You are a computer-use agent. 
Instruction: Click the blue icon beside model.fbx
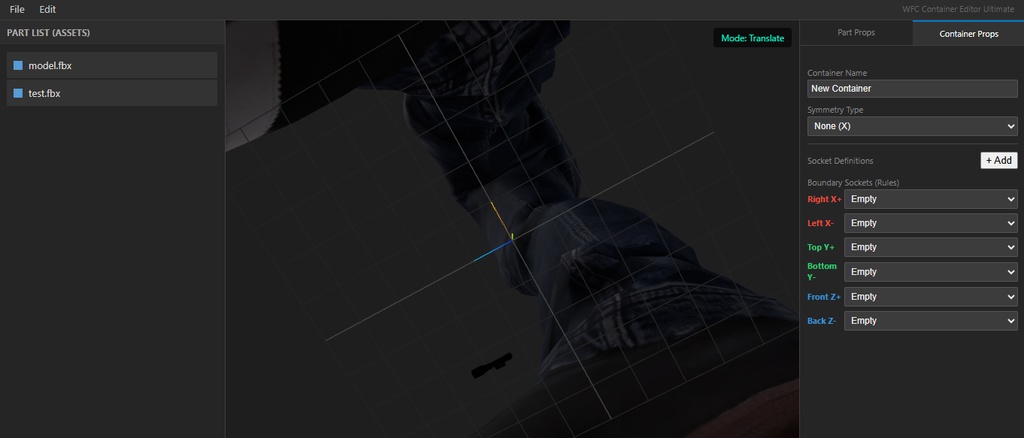pyautogui.click(x=18, y=65)
